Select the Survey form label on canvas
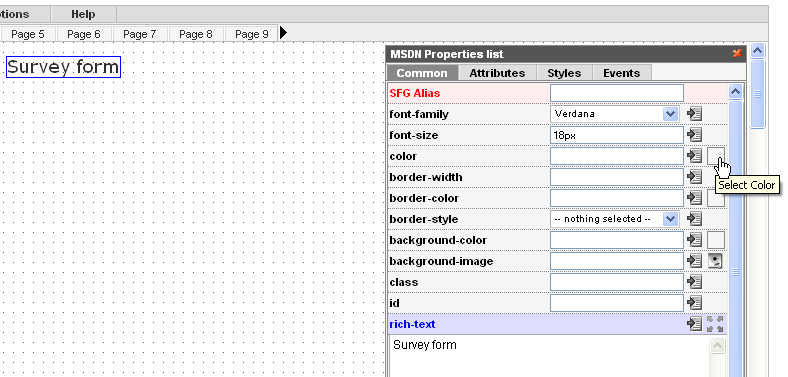 coord(63,67)
